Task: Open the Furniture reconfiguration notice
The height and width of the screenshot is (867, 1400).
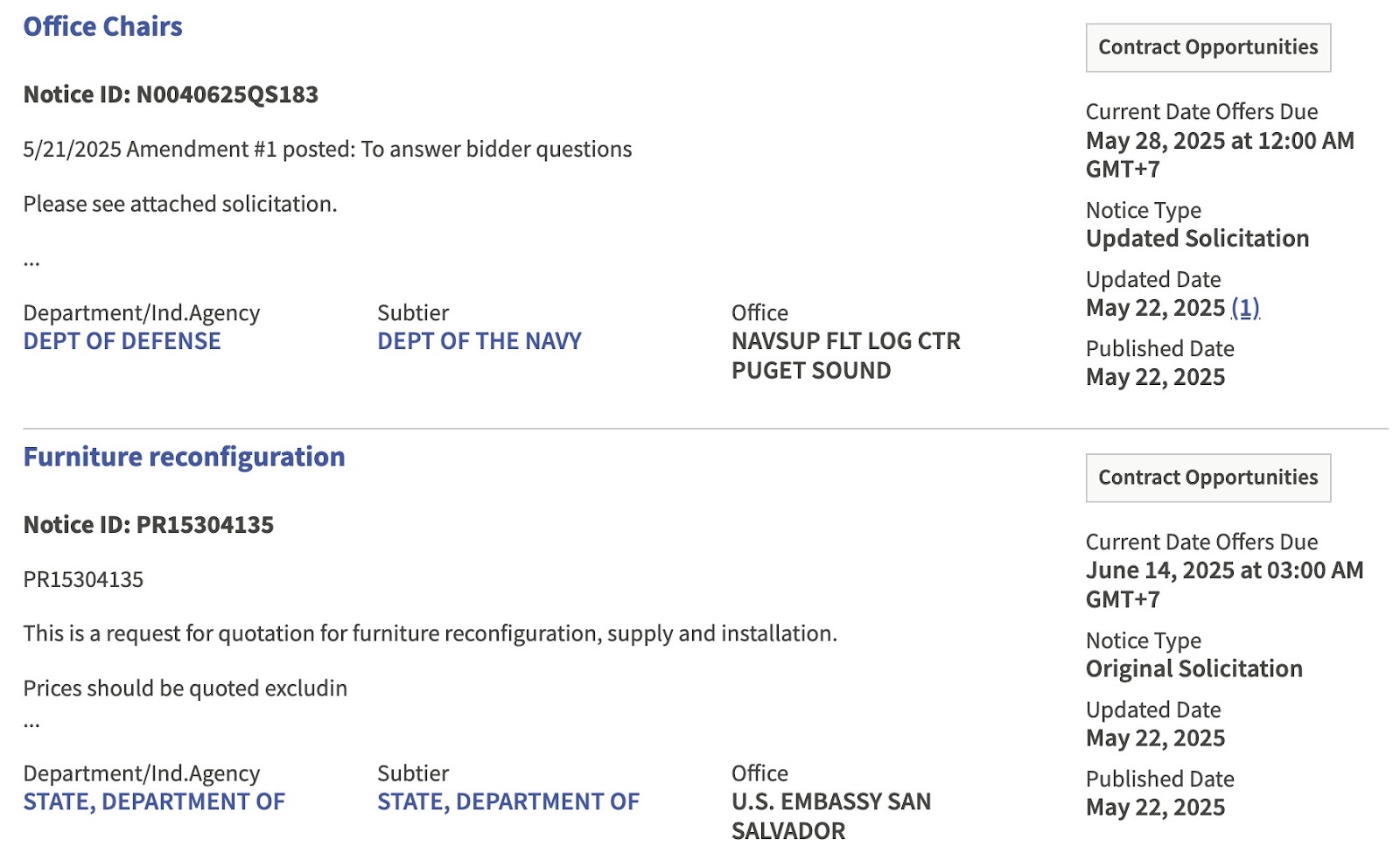Action: [x=184, y=456]
